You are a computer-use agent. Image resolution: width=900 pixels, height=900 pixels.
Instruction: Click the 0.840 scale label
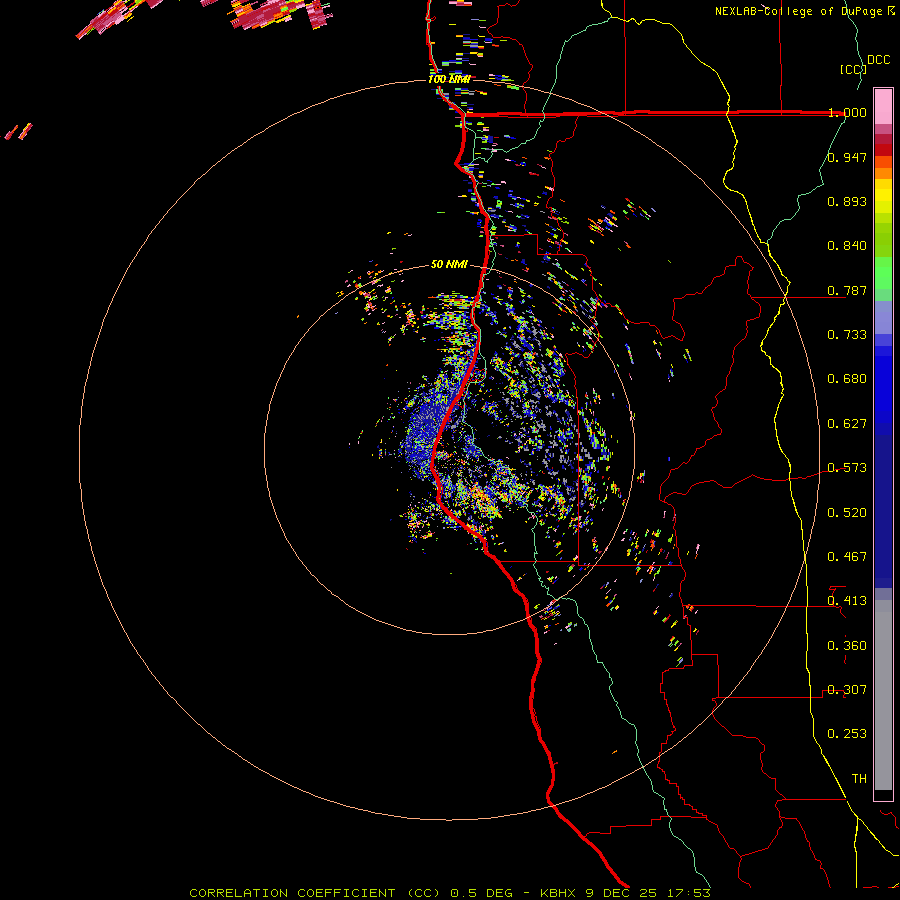(847, 246)
